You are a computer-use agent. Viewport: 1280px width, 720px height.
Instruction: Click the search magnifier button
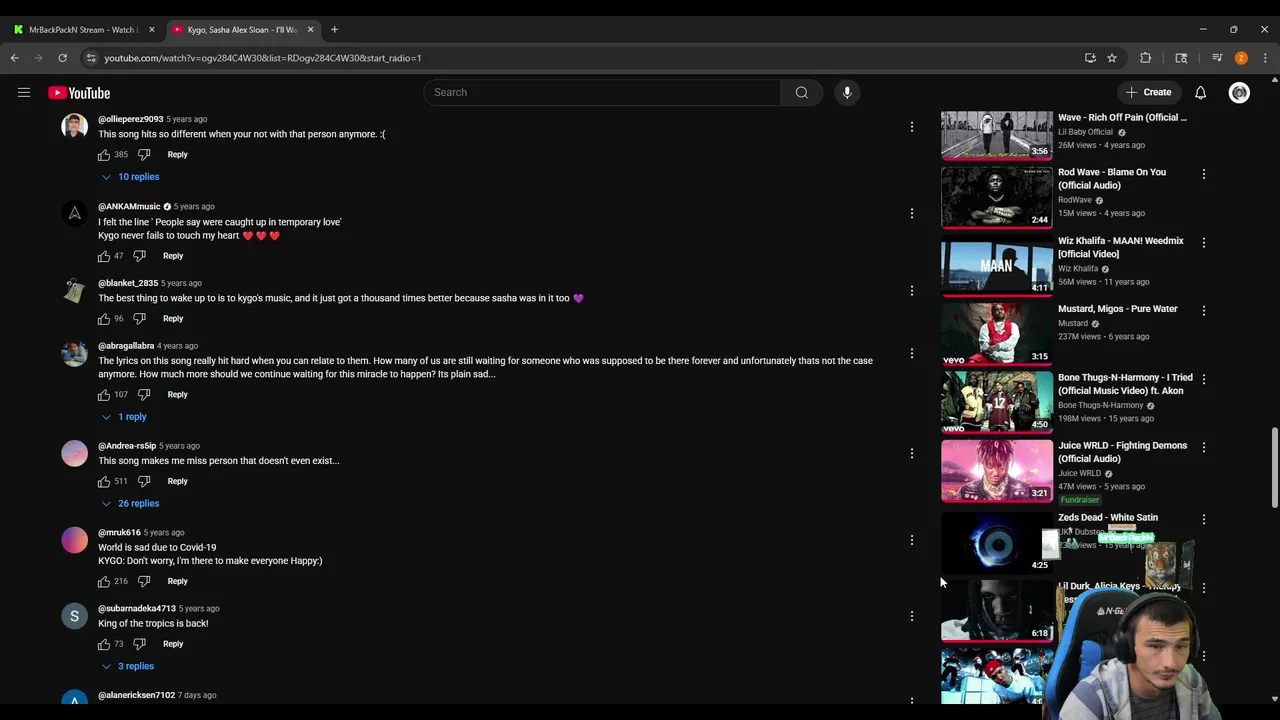[801, 93]
